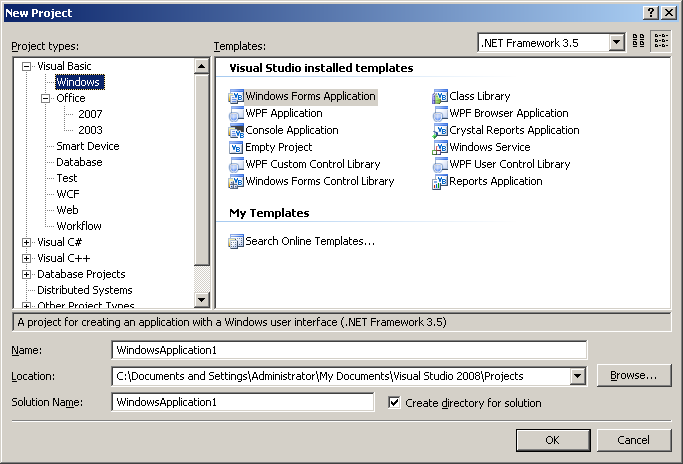
Task: Click the dialog Help question mark button
Action: [651, 13]
